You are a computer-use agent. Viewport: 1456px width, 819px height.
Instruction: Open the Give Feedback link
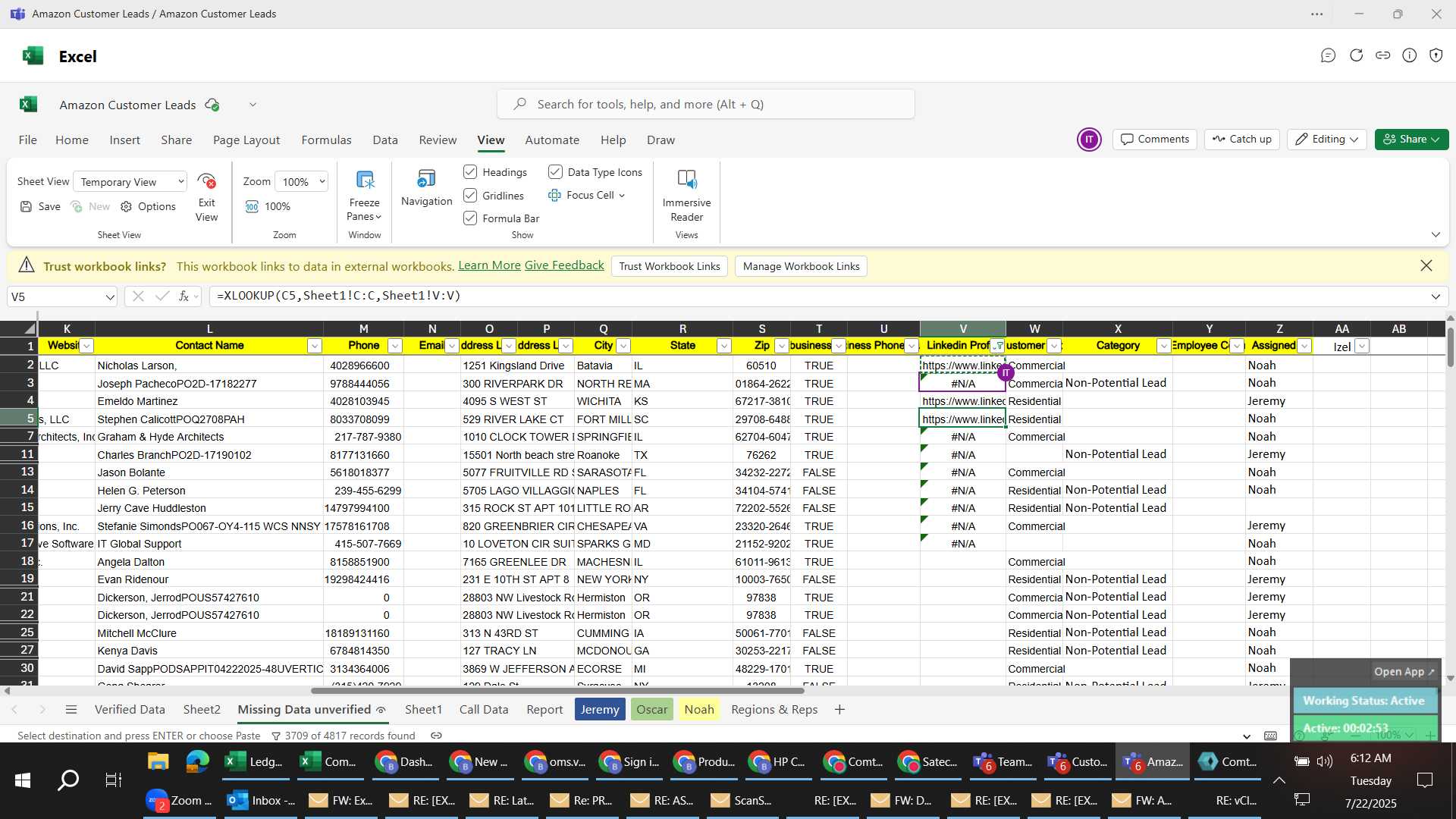(x=564, y=265)
